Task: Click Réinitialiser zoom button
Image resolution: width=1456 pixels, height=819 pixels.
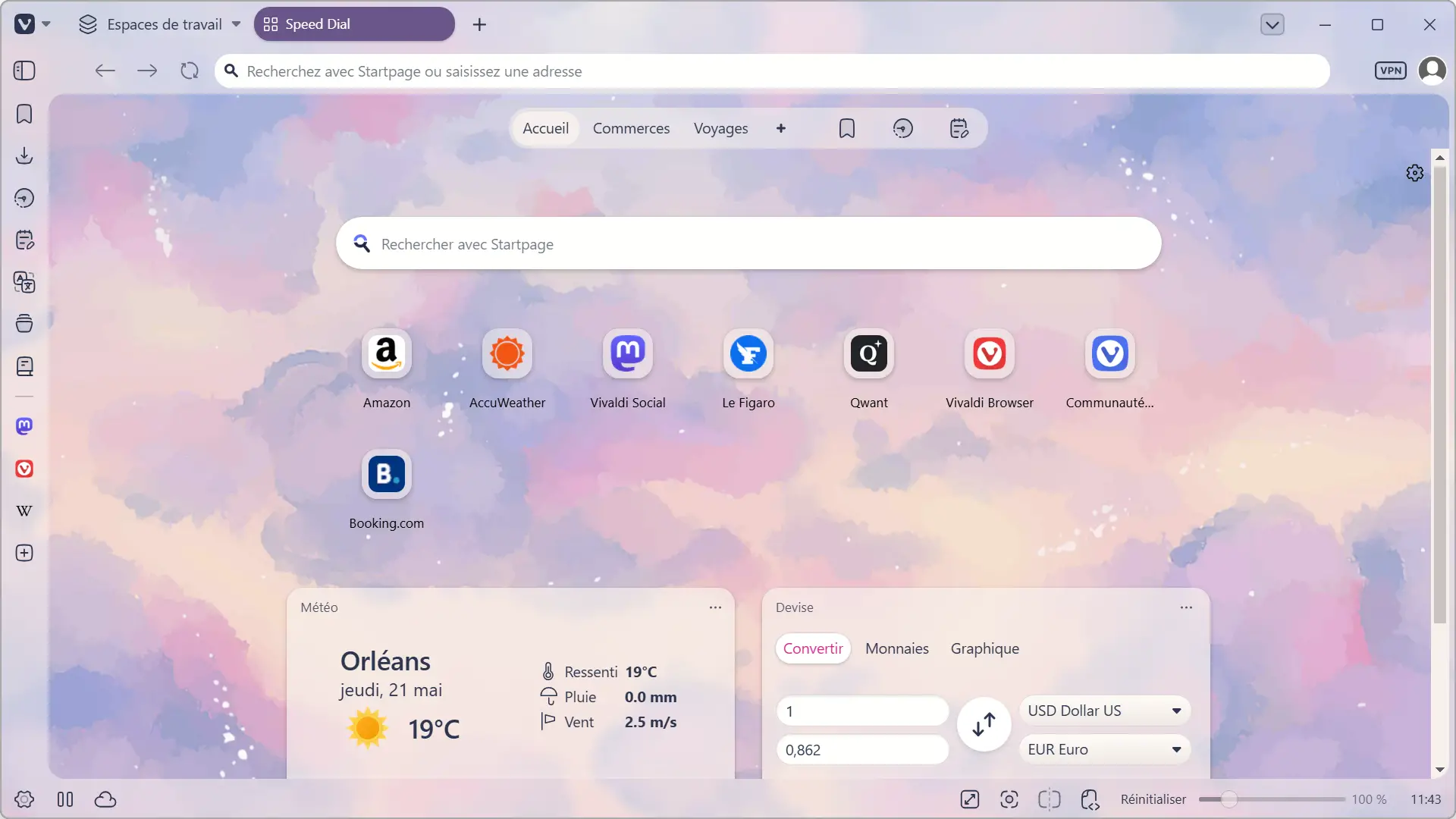Action: (1153, 799)
